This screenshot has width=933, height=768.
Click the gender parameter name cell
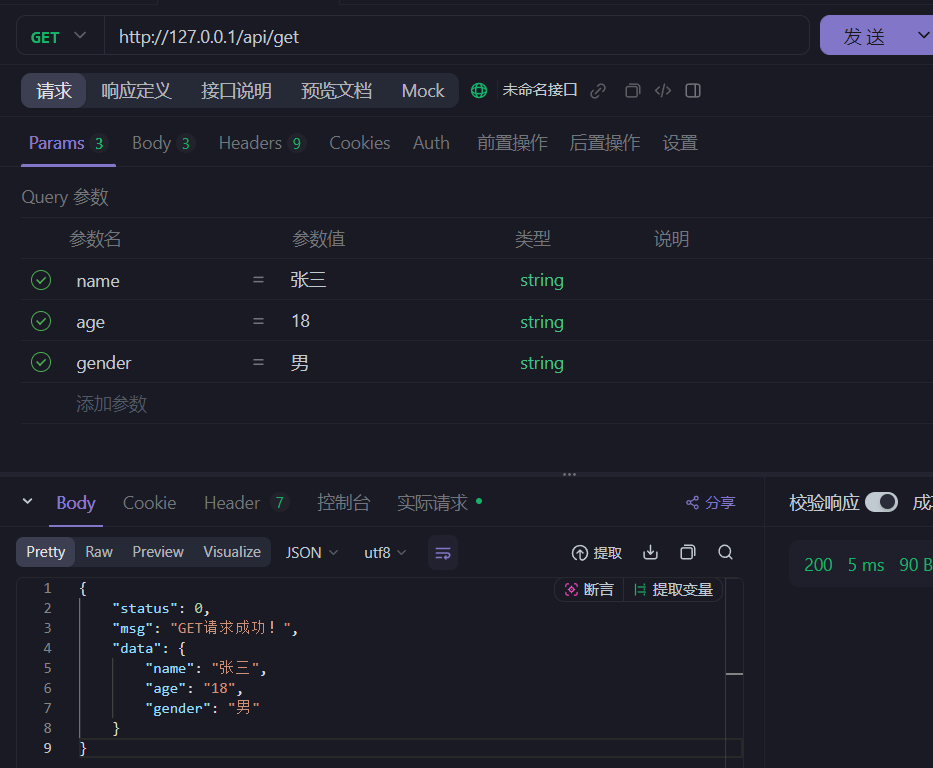tap(104, 363)
